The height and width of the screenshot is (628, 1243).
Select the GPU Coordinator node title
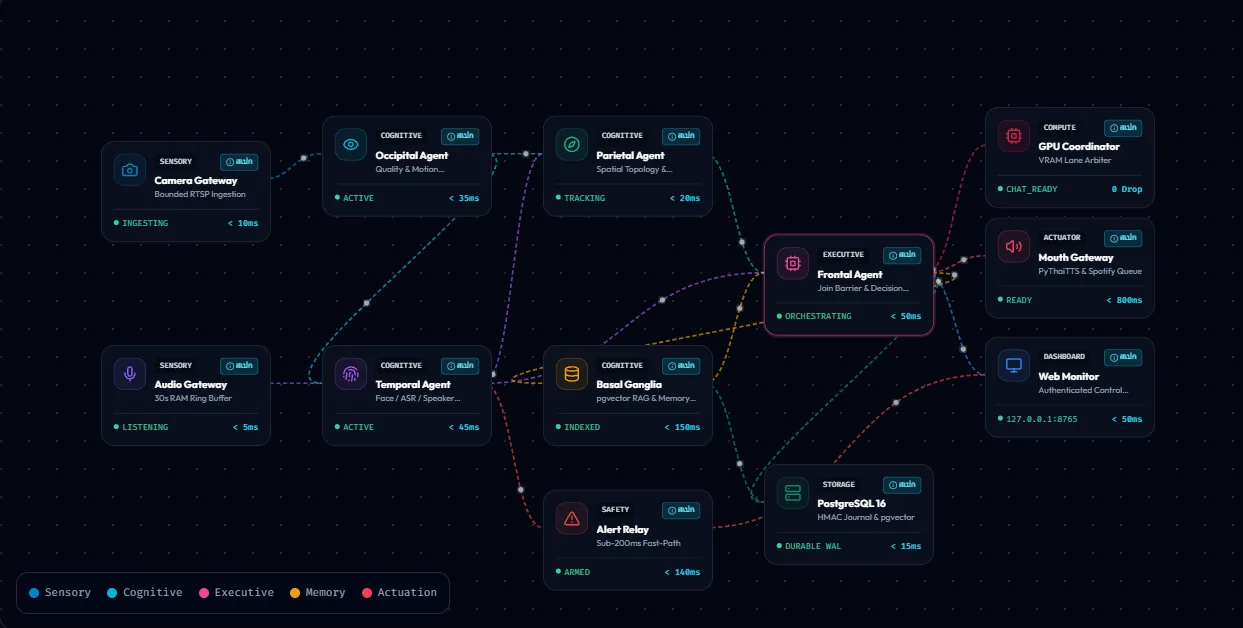[x=1079, y=146]
